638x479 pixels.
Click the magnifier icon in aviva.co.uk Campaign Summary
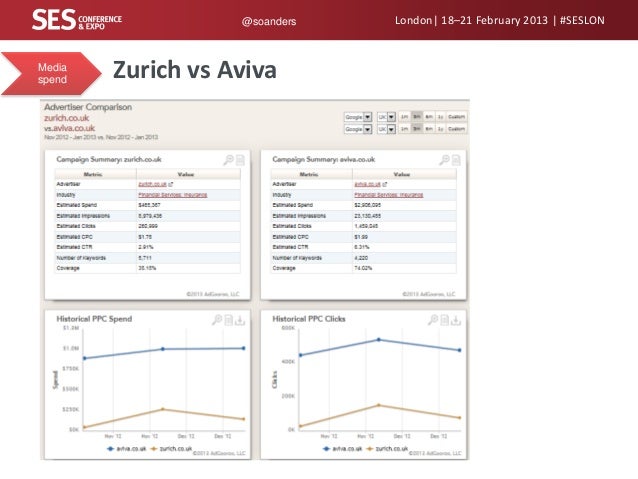pyautogui.click(x=444, y=160)
